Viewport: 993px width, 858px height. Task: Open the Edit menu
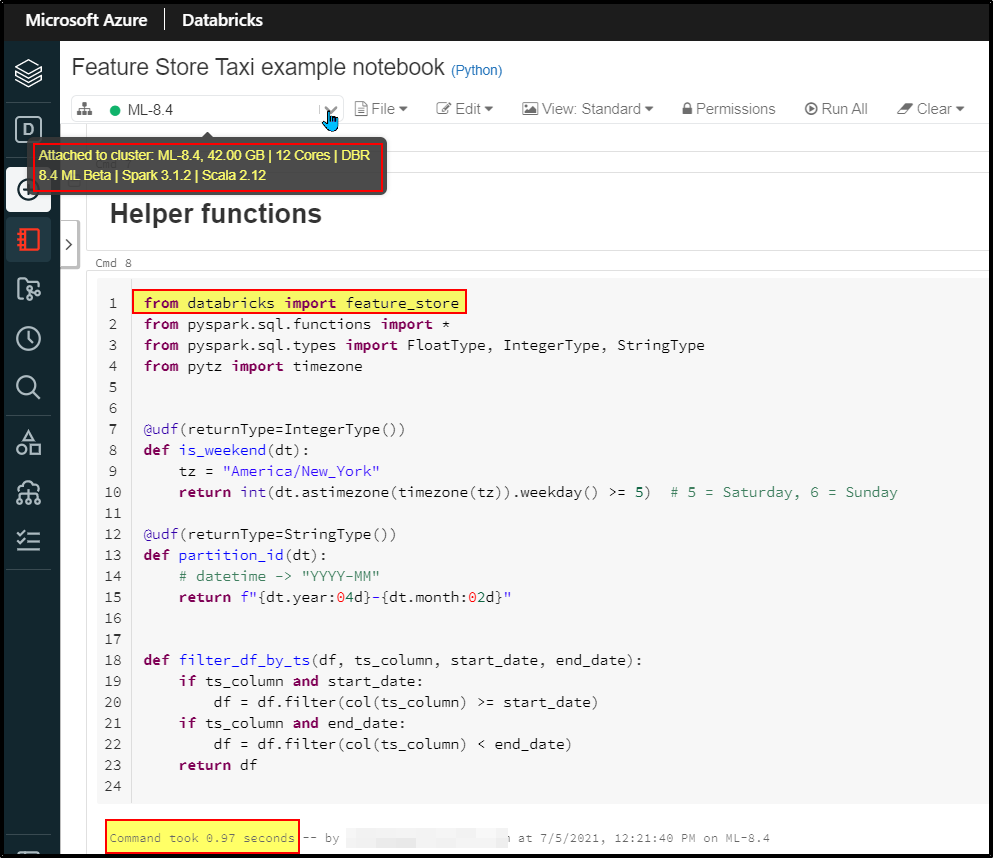click(464, 109)
